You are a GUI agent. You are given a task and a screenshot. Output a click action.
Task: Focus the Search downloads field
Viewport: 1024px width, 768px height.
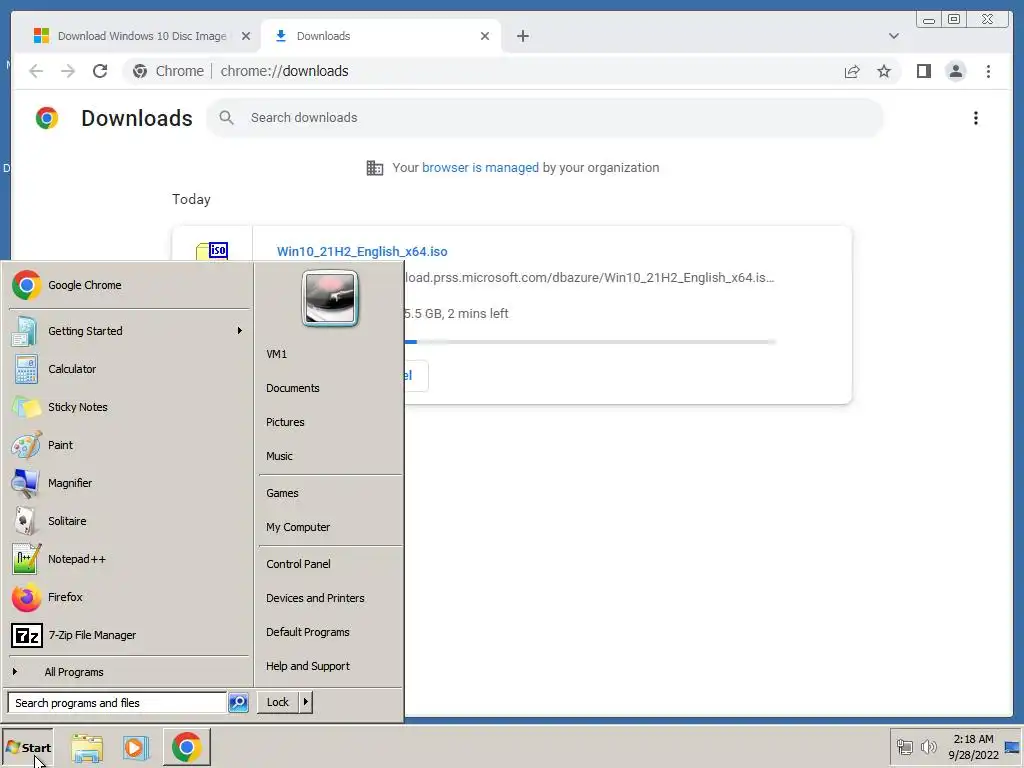point(545,118)
